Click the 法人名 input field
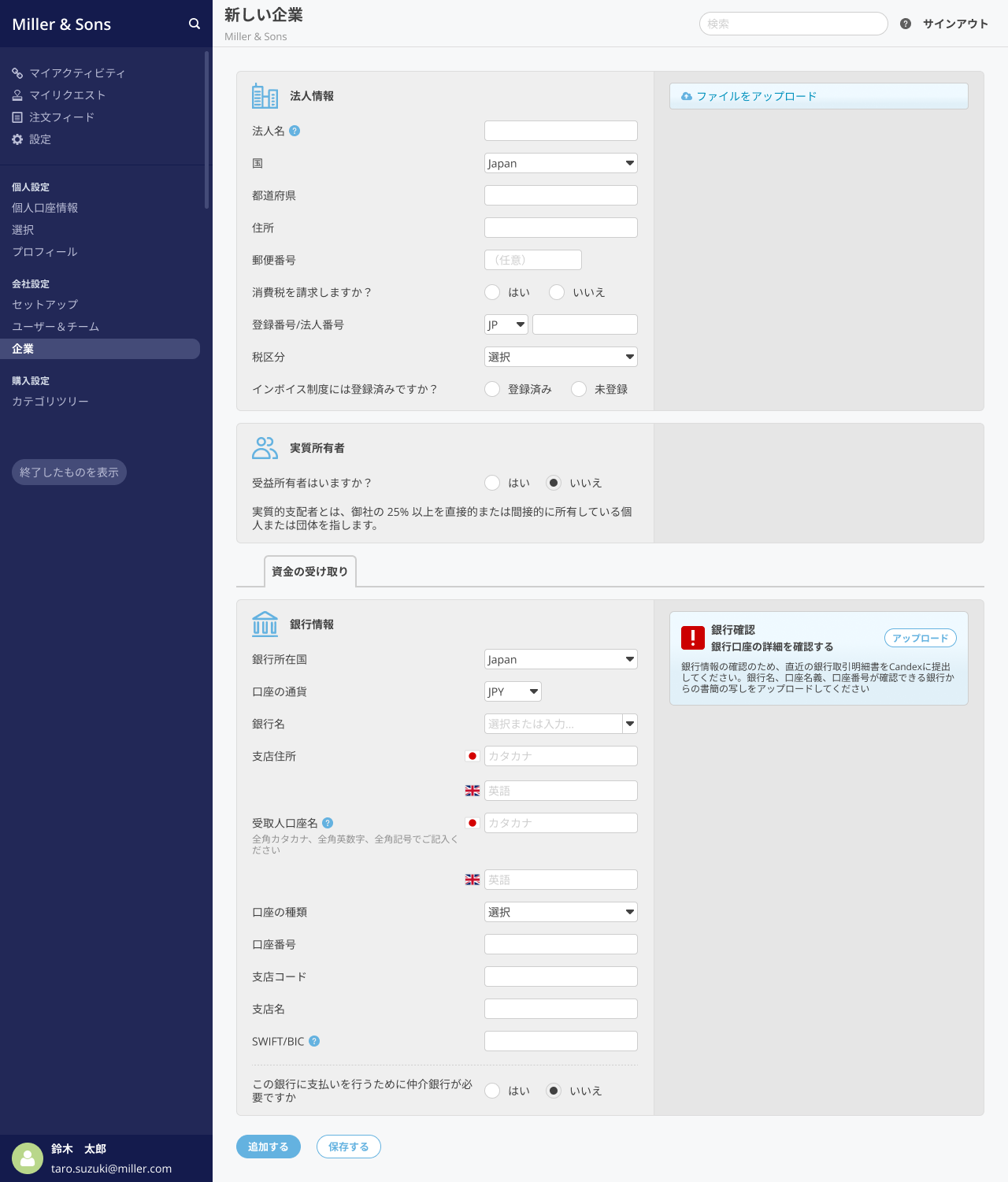1008x1182 pixels. 560,131
